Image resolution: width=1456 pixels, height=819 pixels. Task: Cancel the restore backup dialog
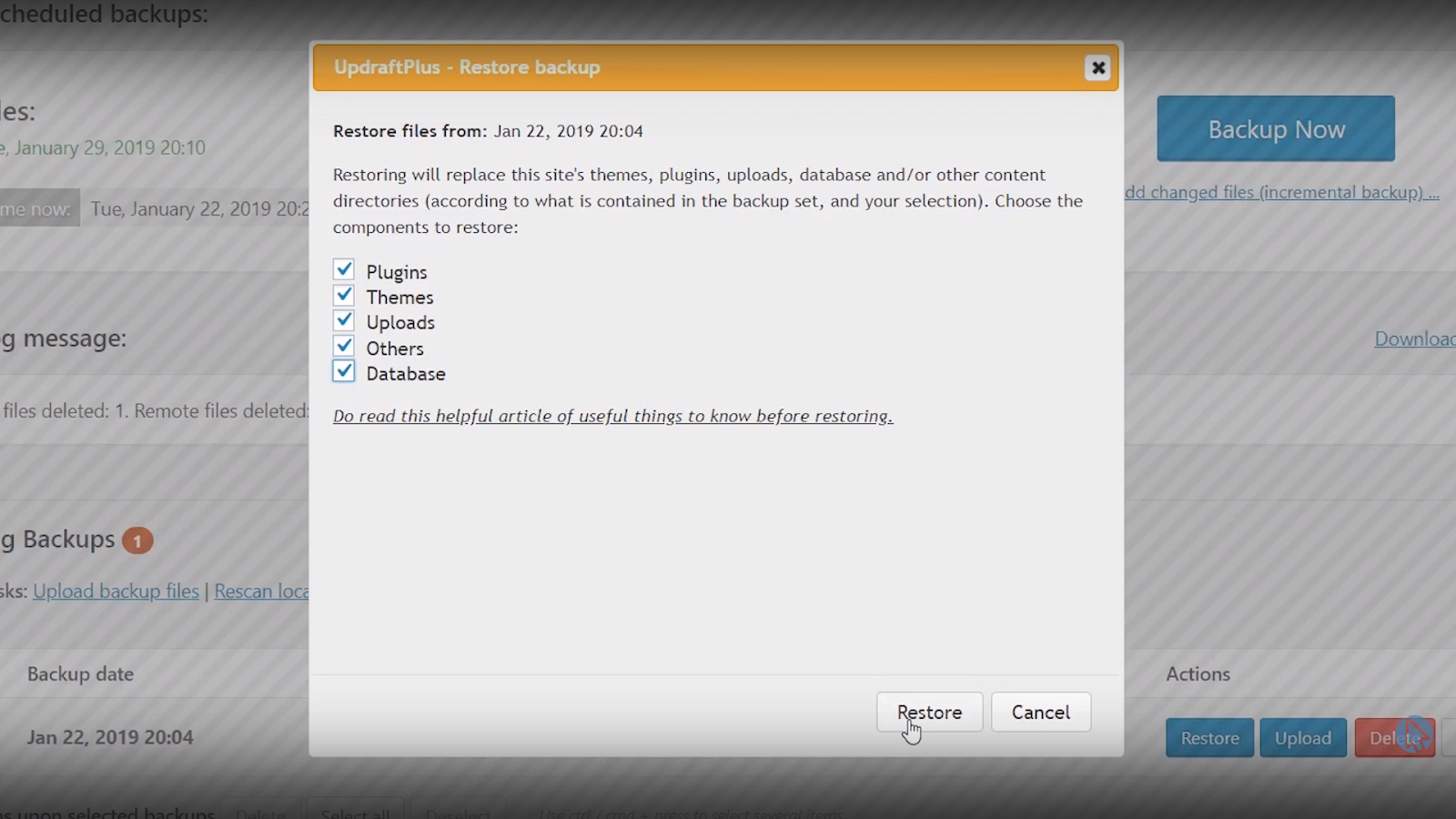[1041, 712]
